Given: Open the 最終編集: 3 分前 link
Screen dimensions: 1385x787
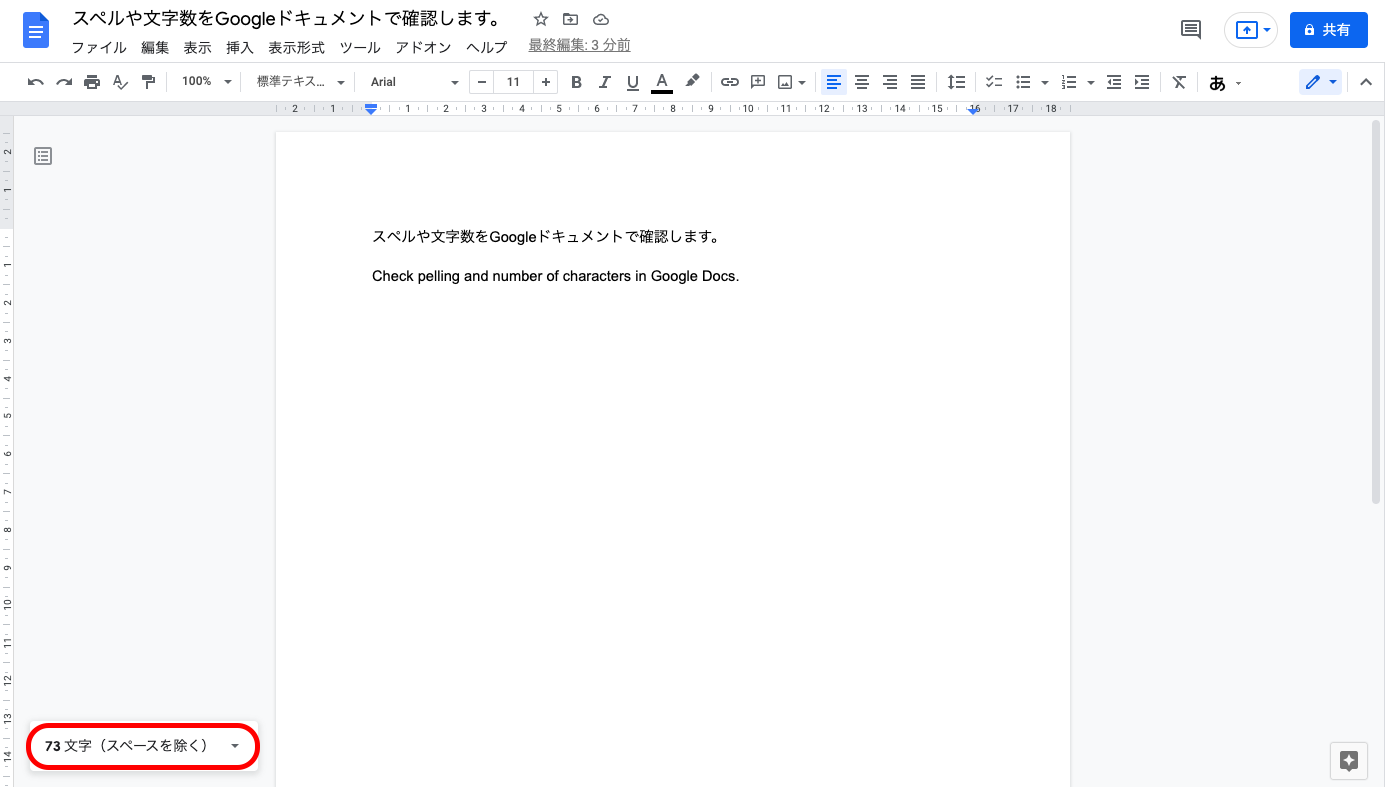Looking at the screenshot, I should [x=579, y=46].
